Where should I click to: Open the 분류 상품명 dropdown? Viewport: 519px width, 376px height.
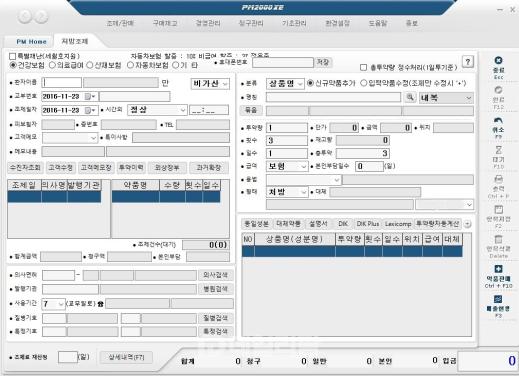pyautogui.click(x=285, y=84)
